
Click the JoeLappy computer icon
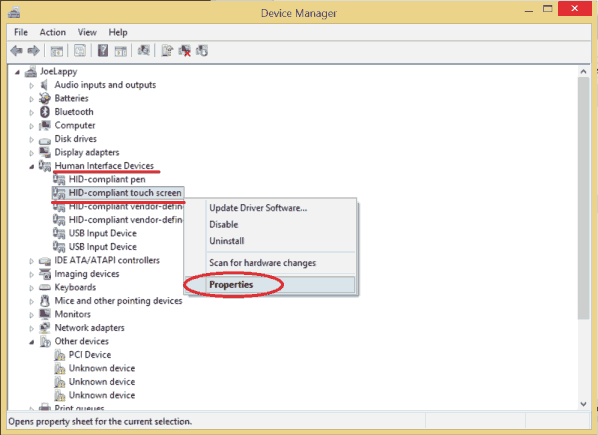[x=31, y=71]
